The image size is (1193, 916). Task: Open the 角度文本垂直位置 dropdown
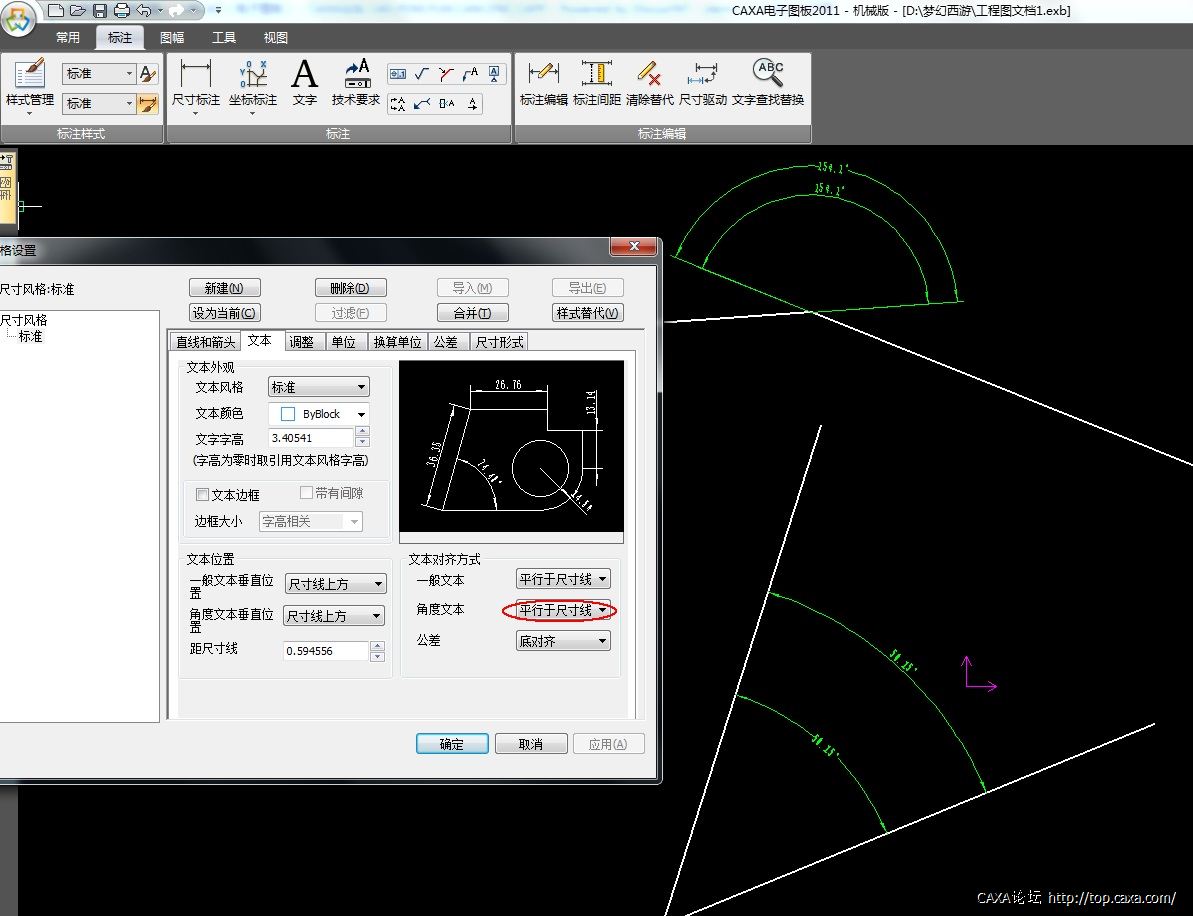(333, 615)
